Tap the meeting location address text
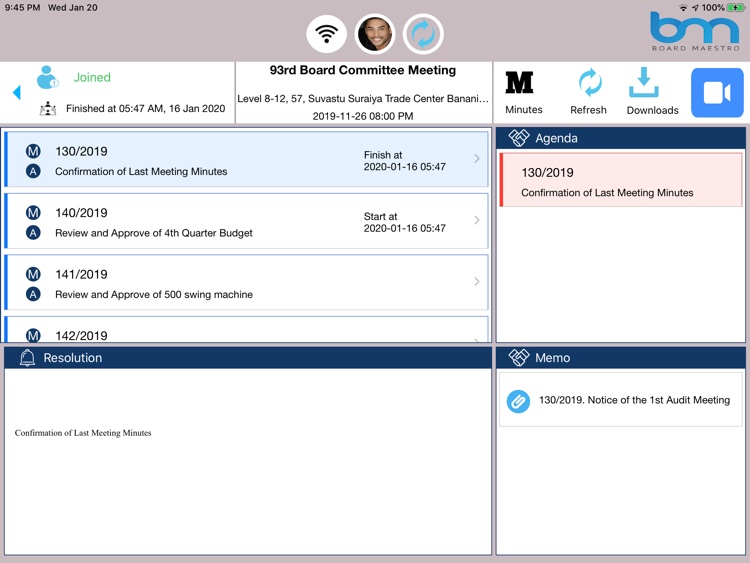The height and width of the screenshot is (563, 750). tap(363, 99)
